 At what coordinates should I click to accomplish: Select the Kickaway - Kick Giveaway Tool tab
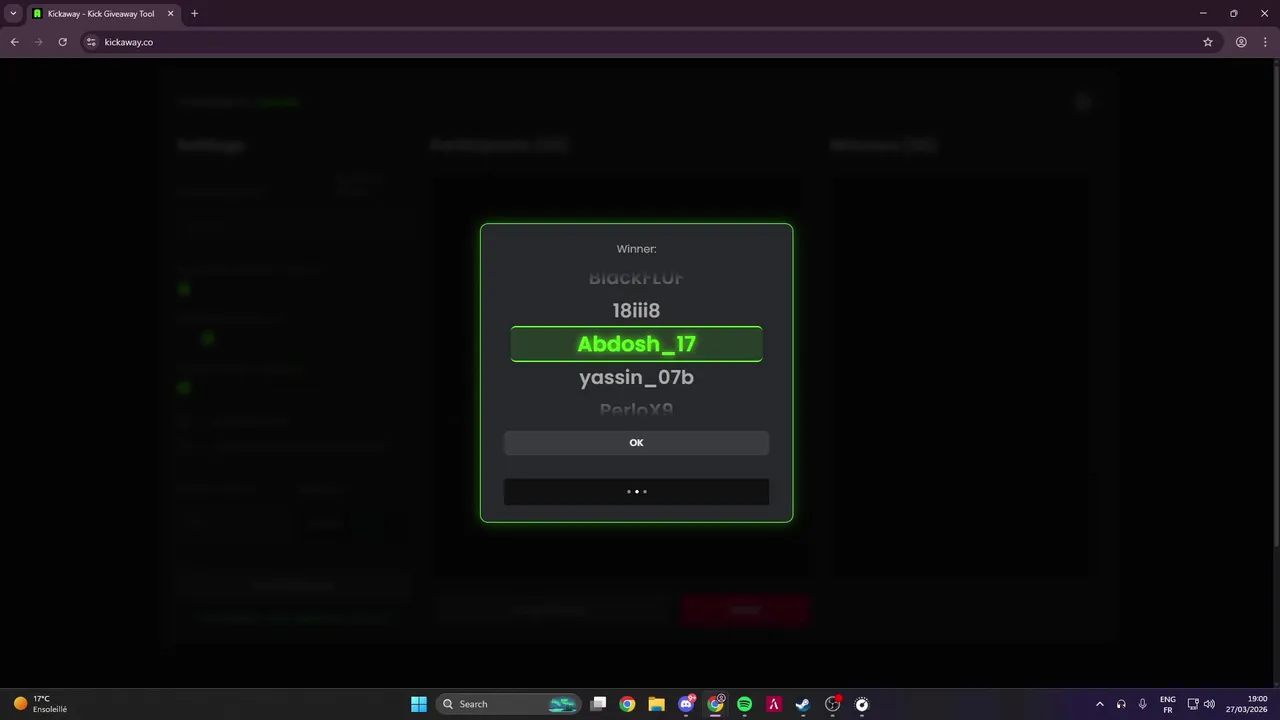[x=103, y=14]
